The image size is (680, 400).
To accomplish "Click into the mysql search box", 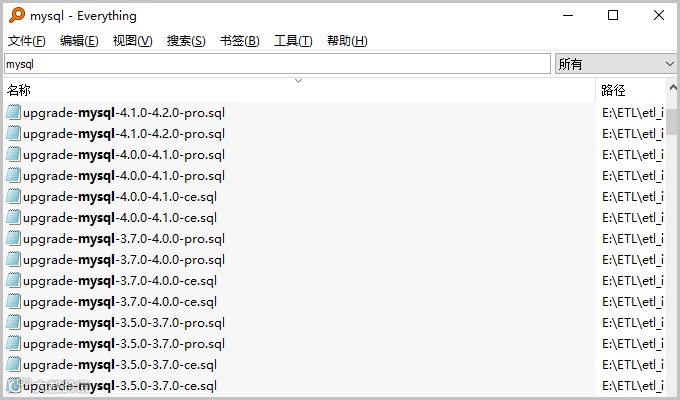I will [278, 64].
